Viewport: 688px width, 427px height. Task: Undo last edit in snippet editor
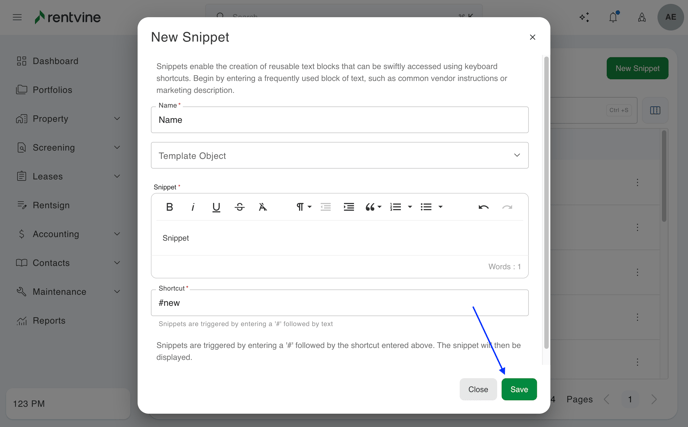point(483,207)
